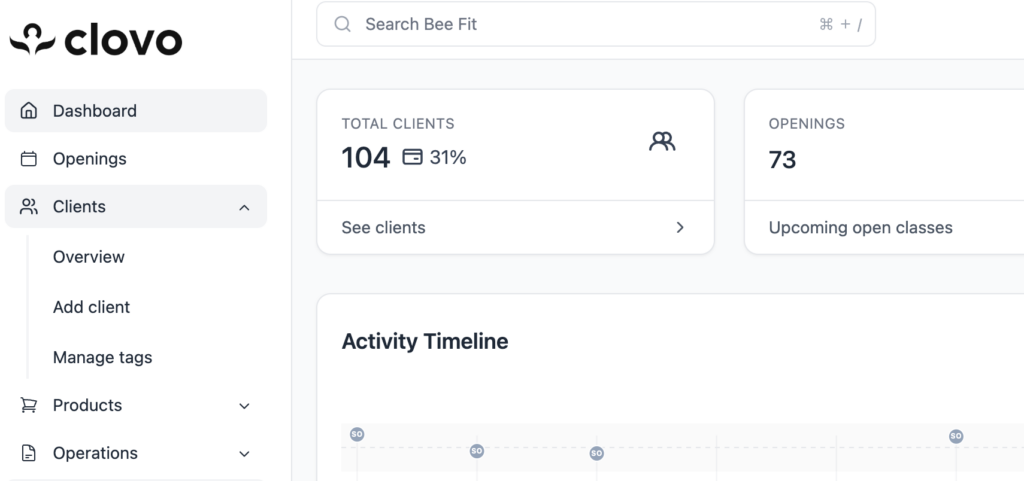This screenshot has width=1024, height=481.
Task: Click the users icon in Total Clients card
Action: (x=662, y=141)
